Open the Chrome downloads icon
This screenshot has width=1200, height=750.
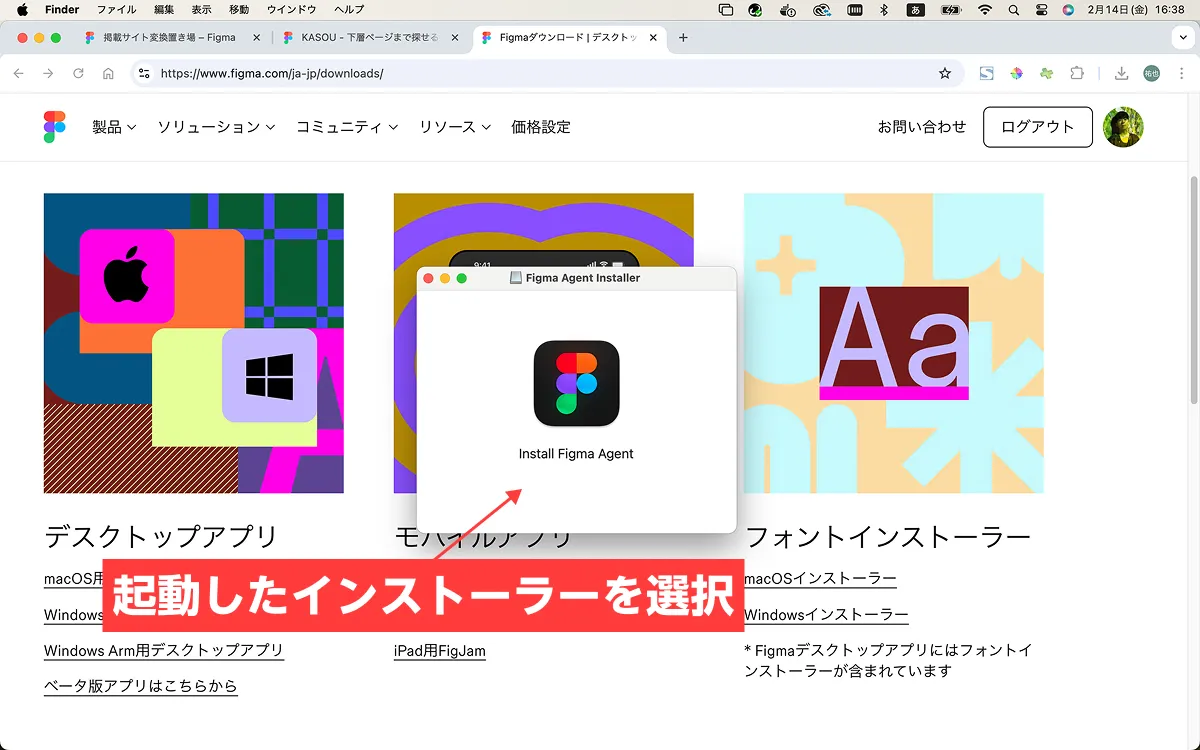click(1121, 73)
